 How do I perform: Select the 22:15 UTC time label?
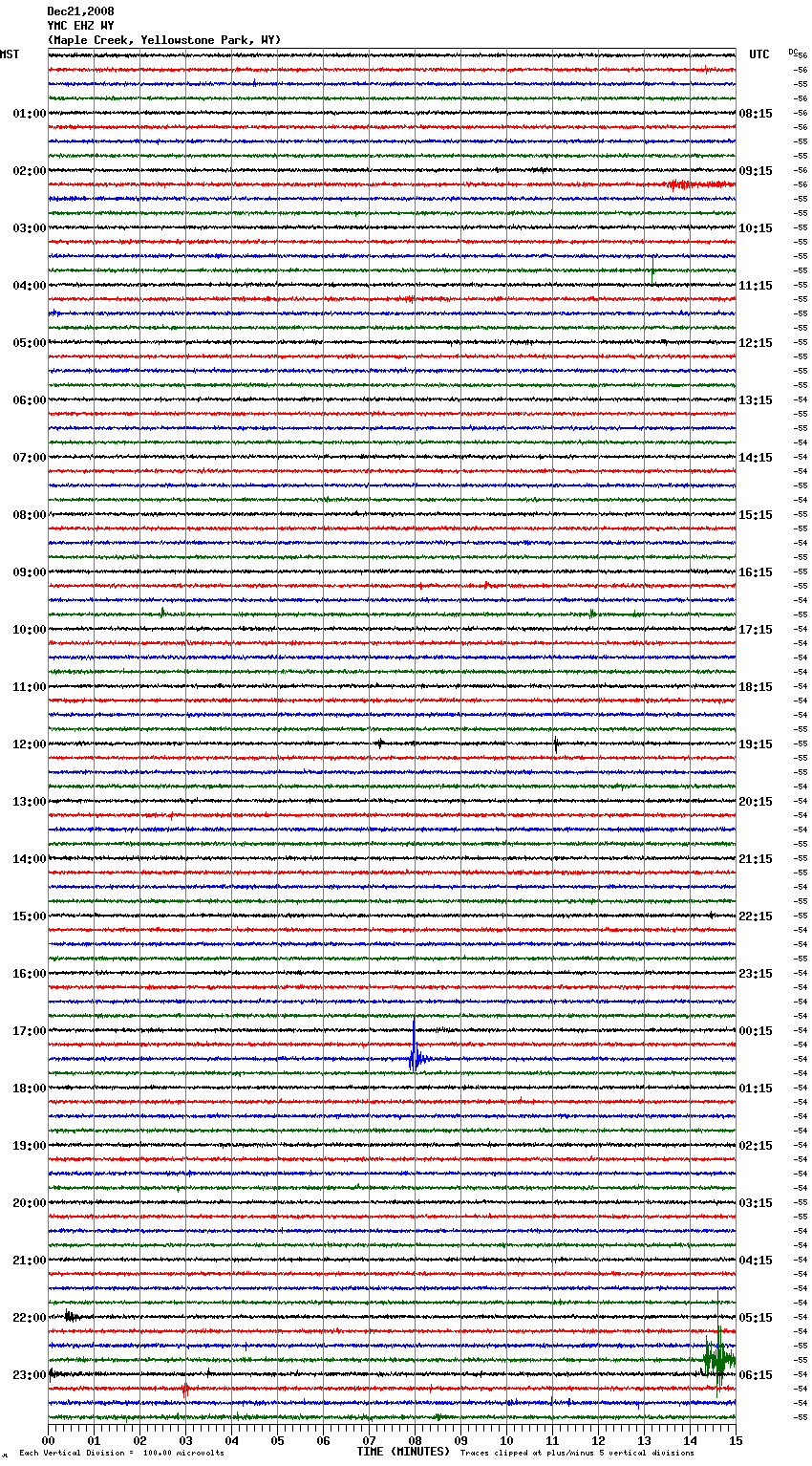coord(756,916)
